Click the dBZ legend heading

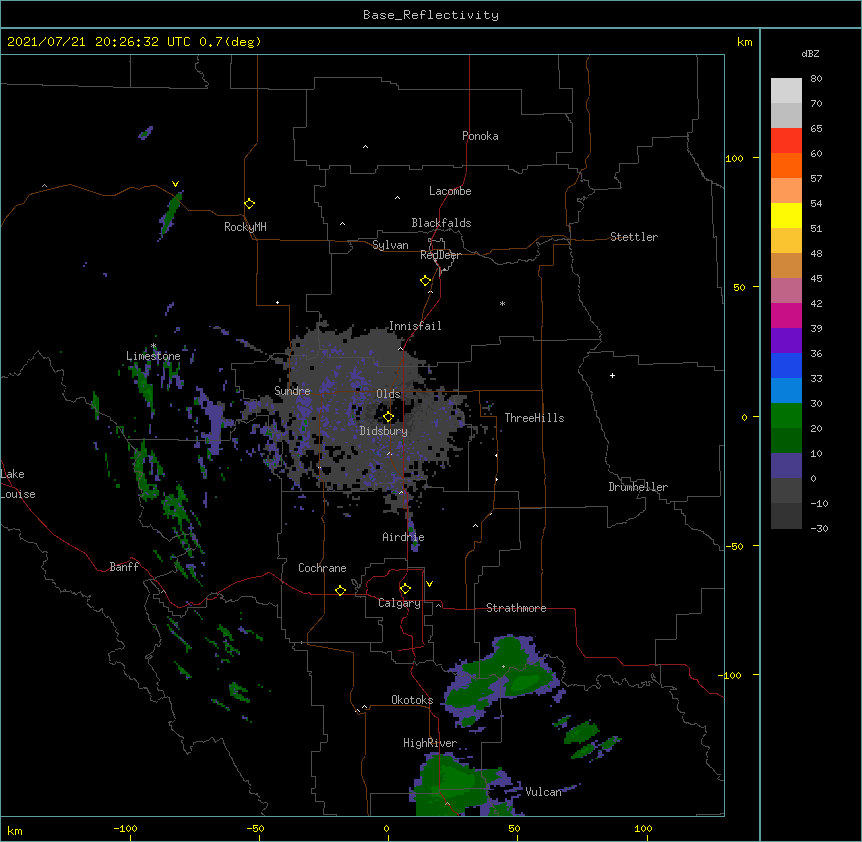tap(810, 53)
